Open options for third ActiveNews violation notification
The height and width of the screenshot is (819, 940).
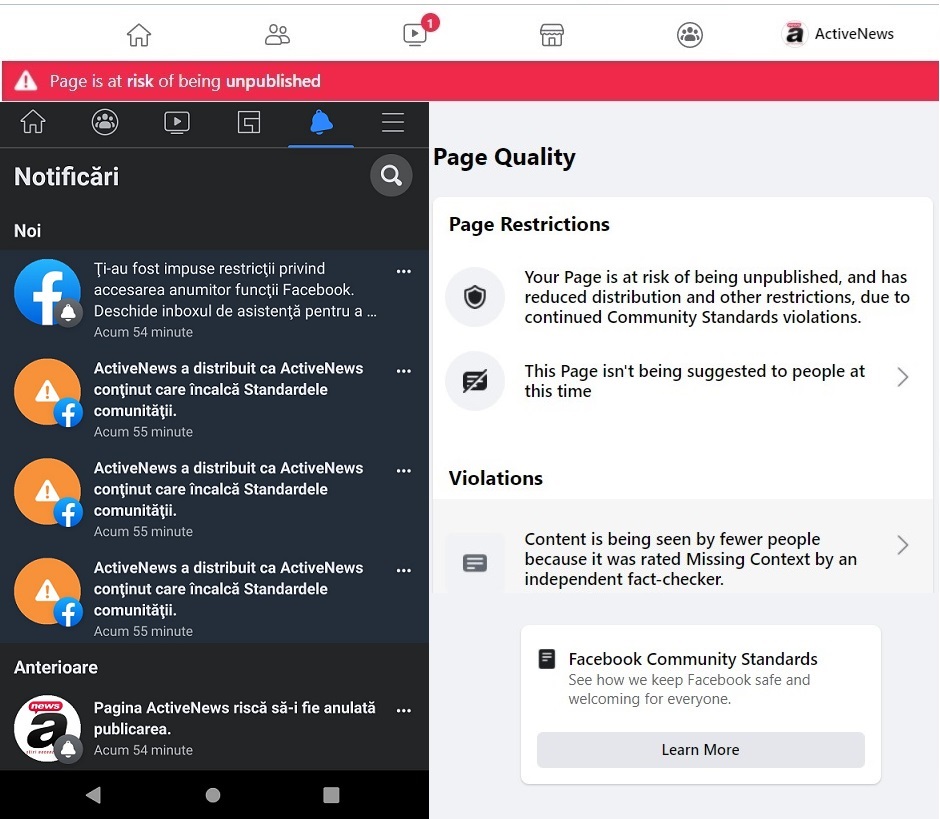[404, 570]
